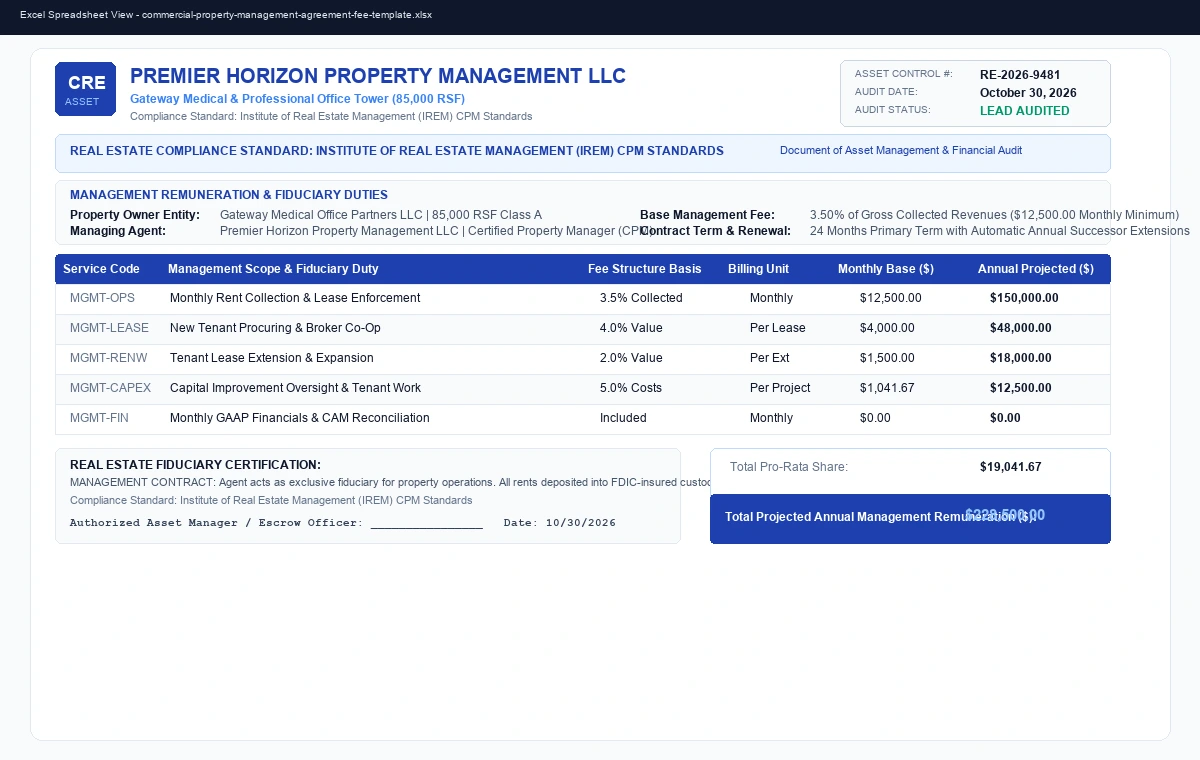
Task: Select the MGMT-LEASE service code cell
Action: 109,328
